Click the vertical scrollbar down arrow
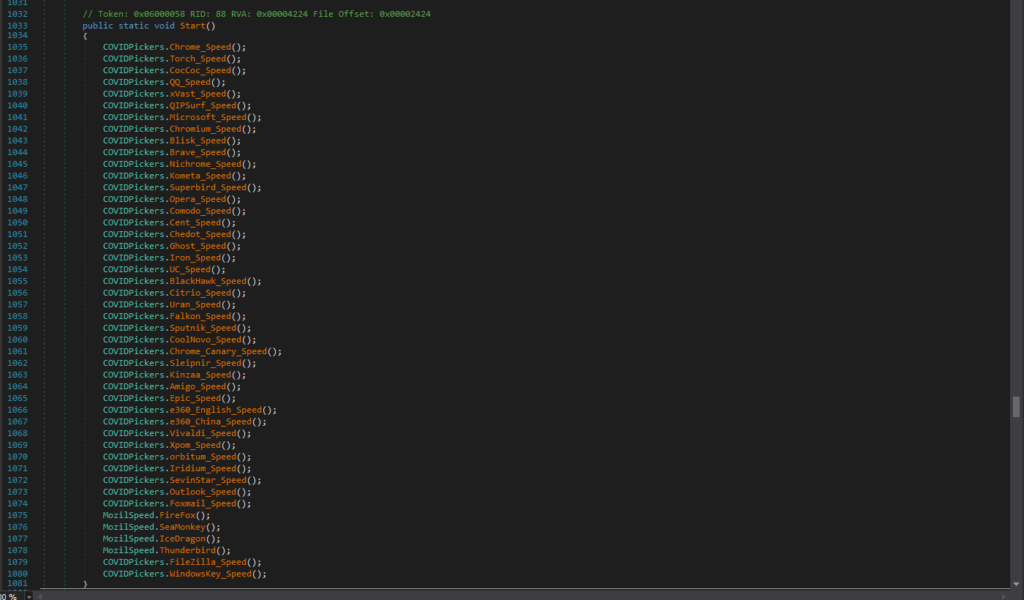The width and height of the screenshot is (1024, 600). [x=1016, y=583]
